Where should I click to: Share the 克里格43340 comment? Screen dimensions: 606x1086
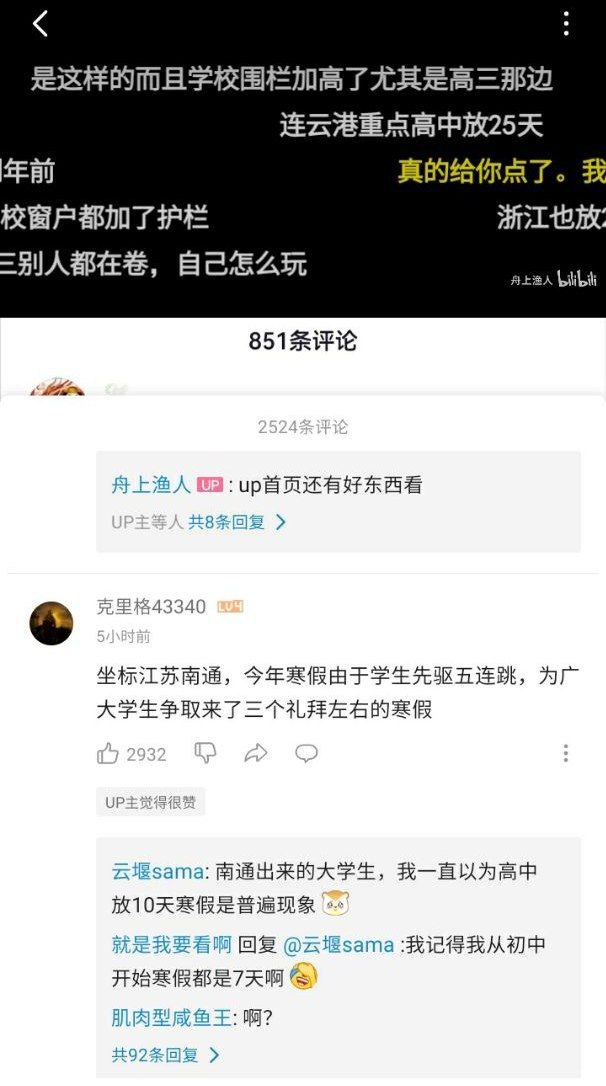point(256,754)
